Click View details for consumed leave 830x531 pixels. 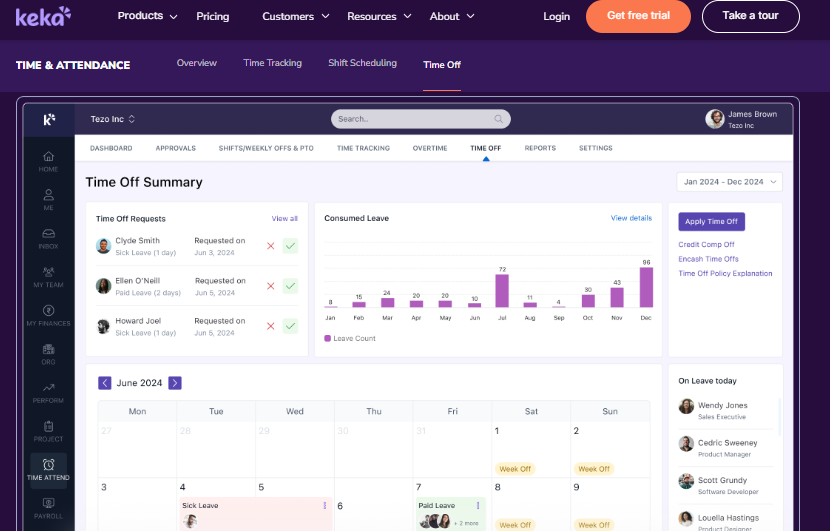(x=631, y=218)
